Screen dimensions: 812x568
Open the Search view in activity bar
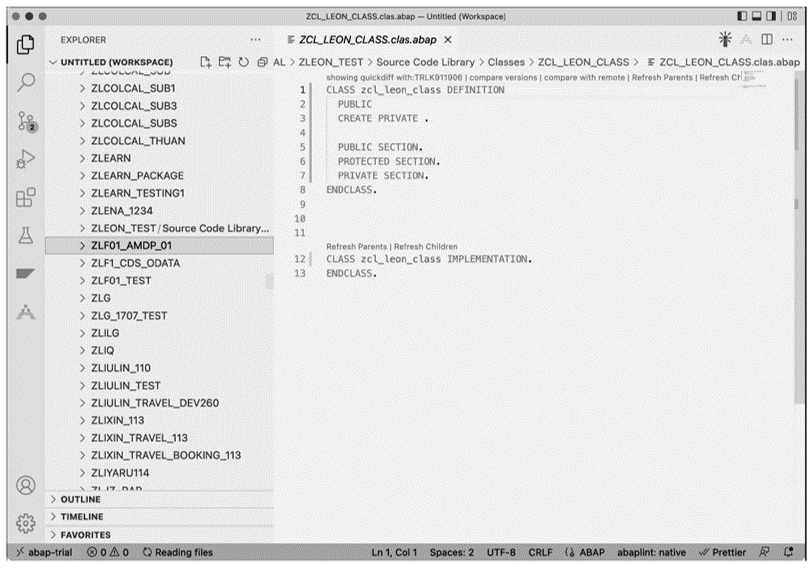(27, 82)
